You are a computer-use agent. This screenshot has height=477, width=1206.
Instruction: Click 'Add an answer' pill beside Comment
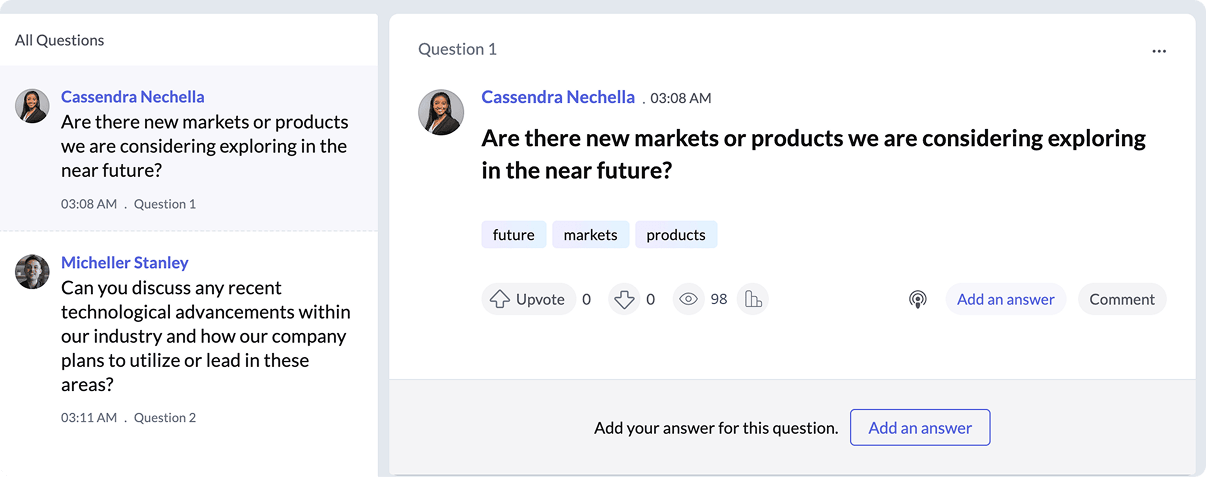point(1005,299)
